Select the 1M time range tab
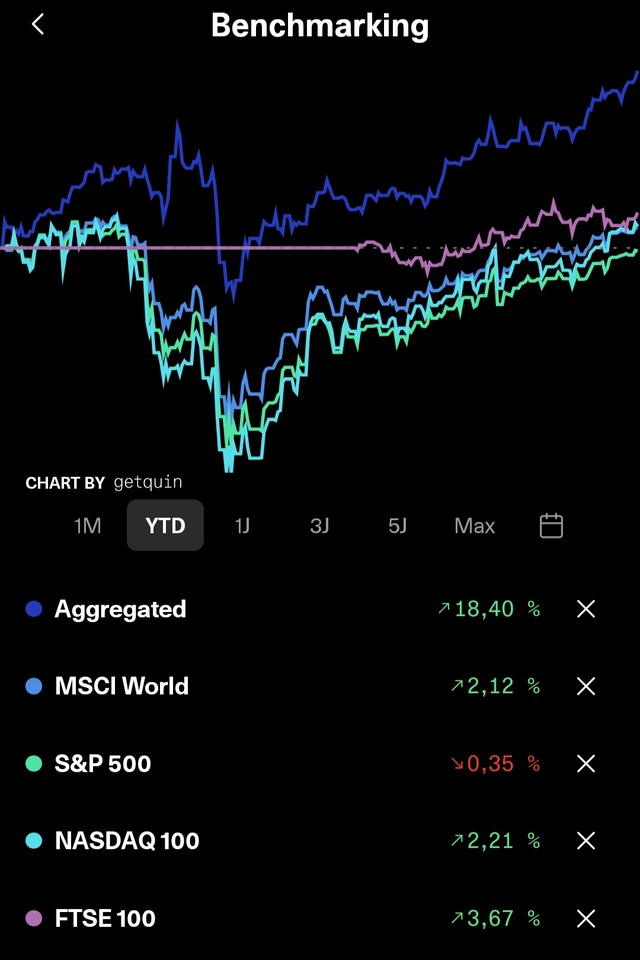This screenshot has width=640, height=960. [x=88, y=526]
